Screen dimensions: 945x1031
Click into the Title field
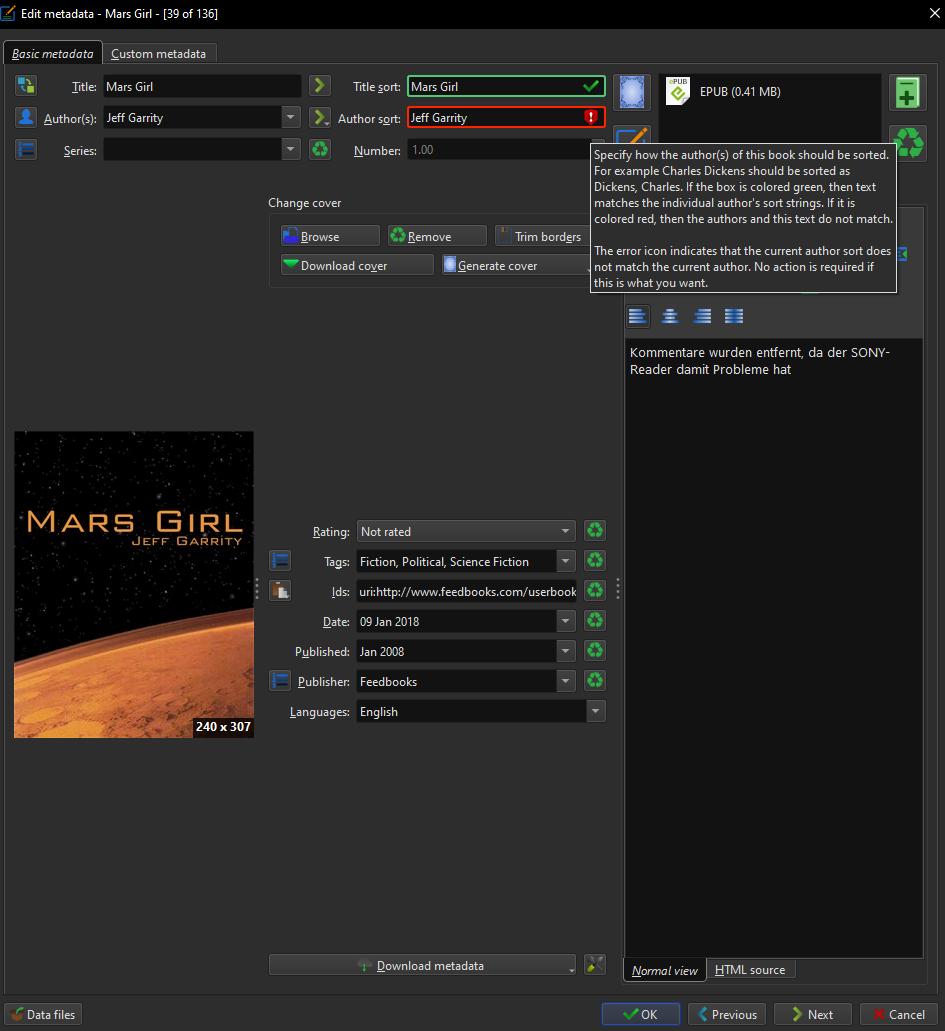tap(202, 86)
